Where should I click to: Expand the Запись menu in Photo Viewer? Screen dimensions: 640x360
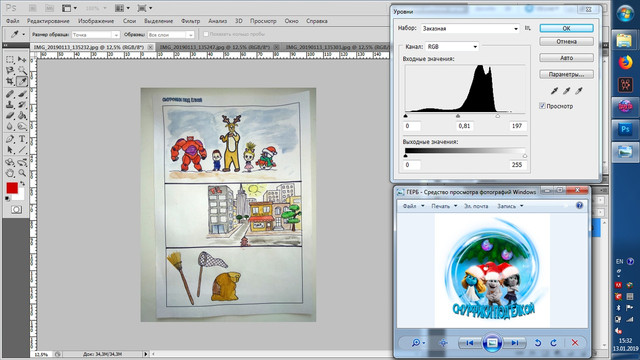[x=510, y=206]
